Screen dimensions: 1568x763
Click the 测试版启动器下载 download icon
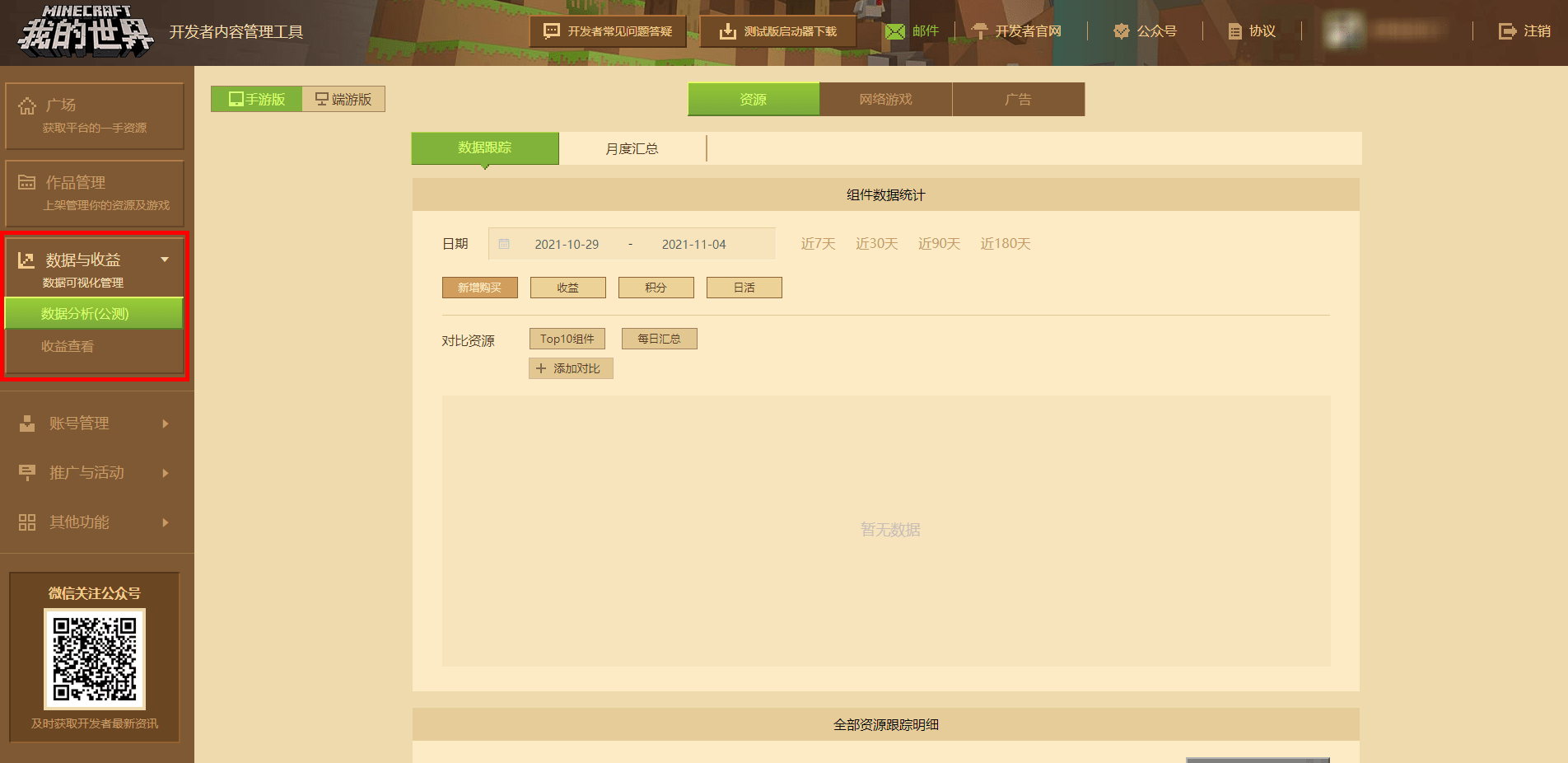pos(727,31)
